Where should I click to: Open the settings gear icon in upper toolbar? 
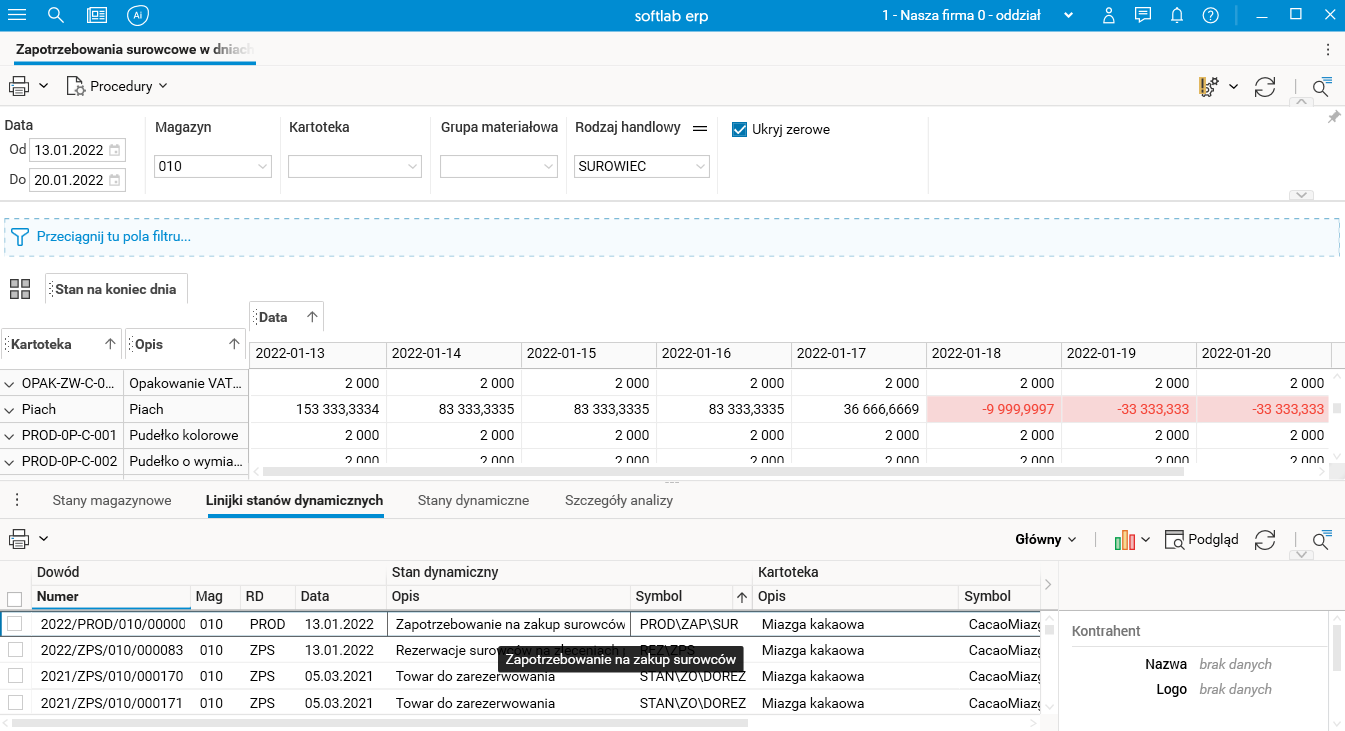1208,87
